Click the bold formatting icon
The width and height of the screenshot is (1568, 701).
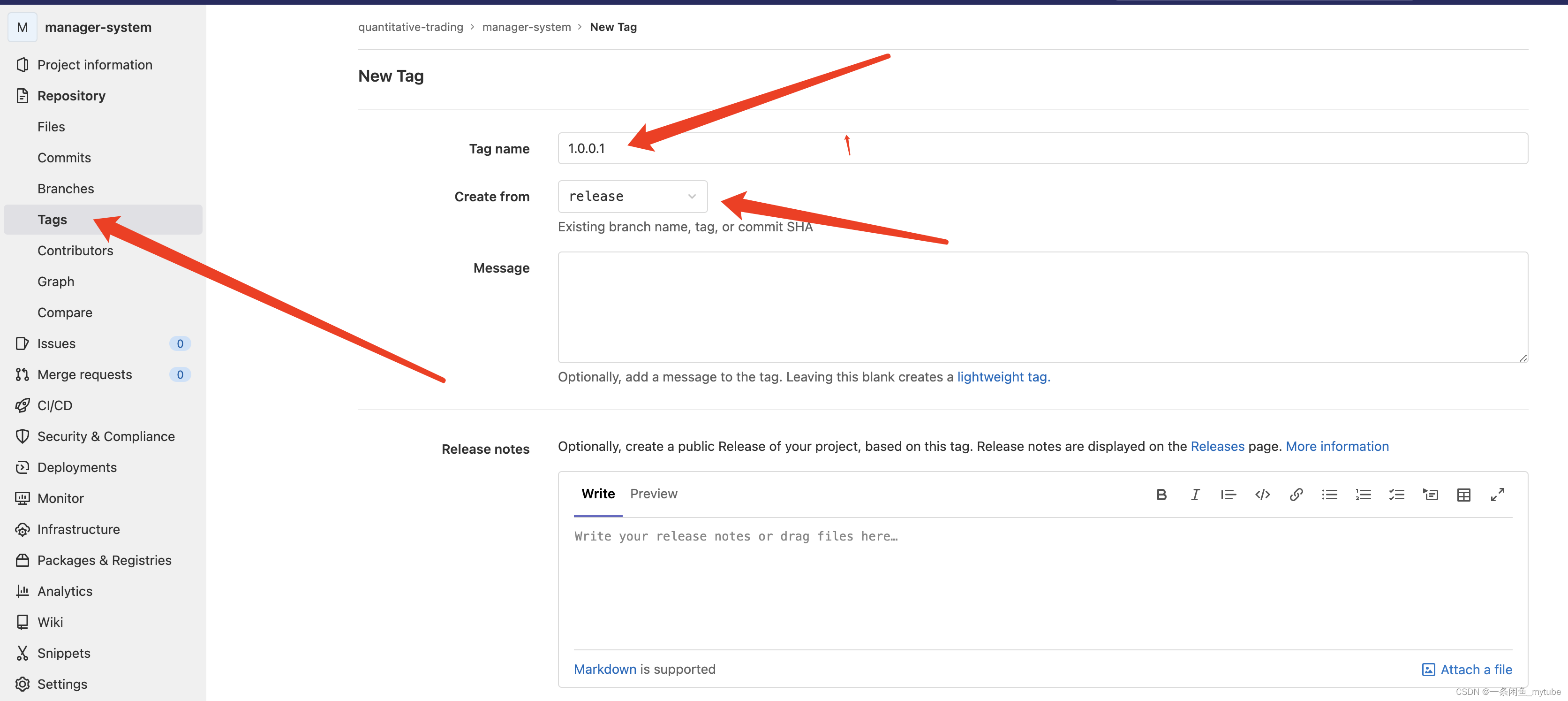tap(1161, 495)
